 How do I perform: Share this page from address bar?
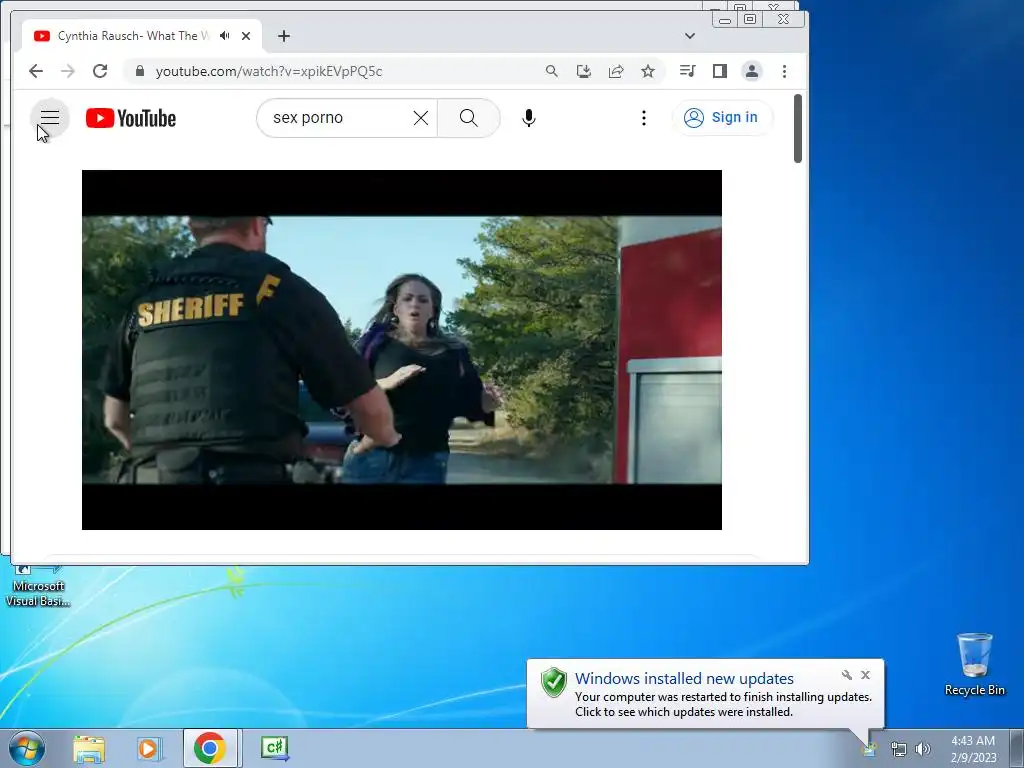(616, 71)
